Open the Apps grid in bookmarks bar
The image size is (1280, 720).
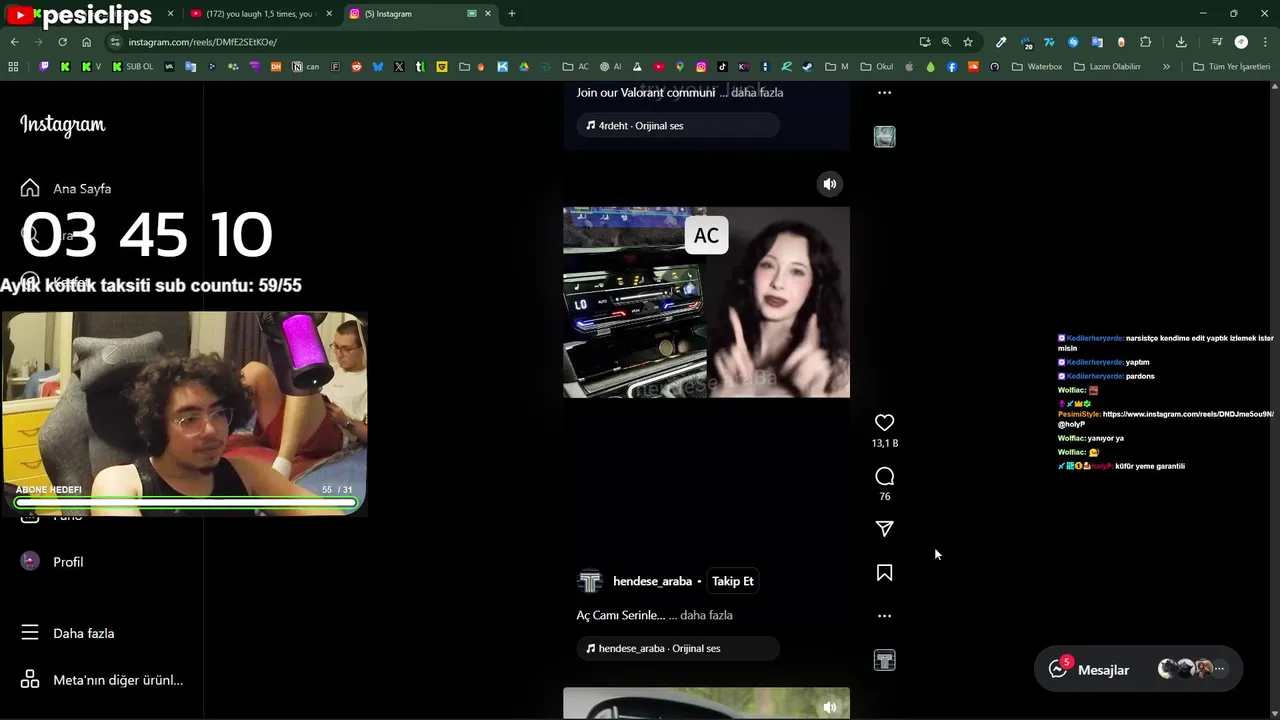tap(13, 67)
